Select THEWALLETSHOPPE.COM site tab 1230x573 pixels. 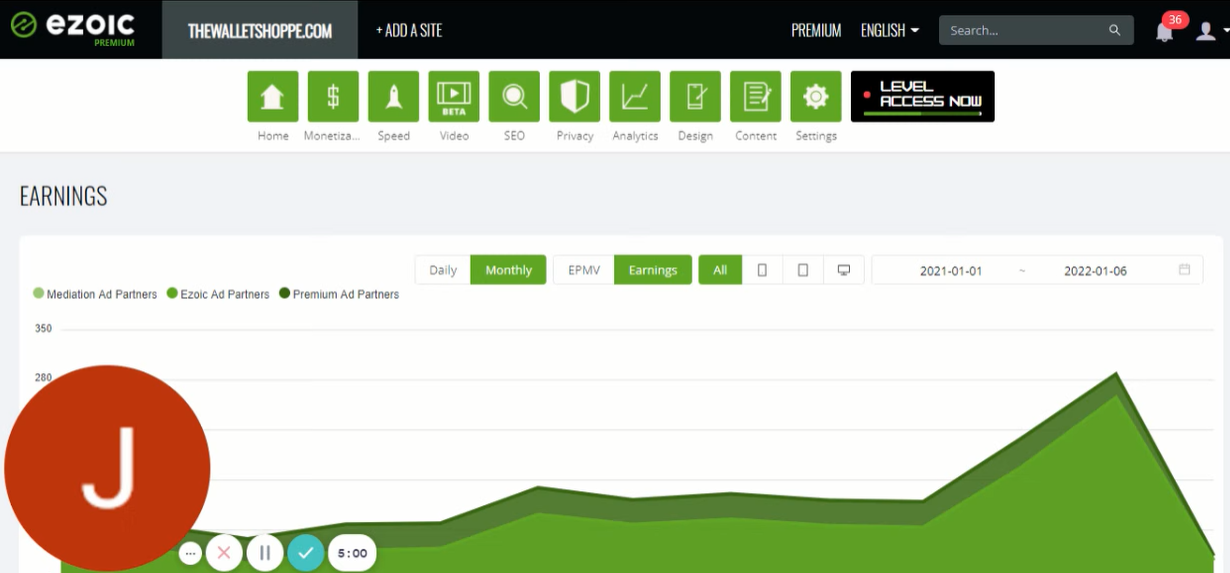pyautogui.click(x=260, y=30)
